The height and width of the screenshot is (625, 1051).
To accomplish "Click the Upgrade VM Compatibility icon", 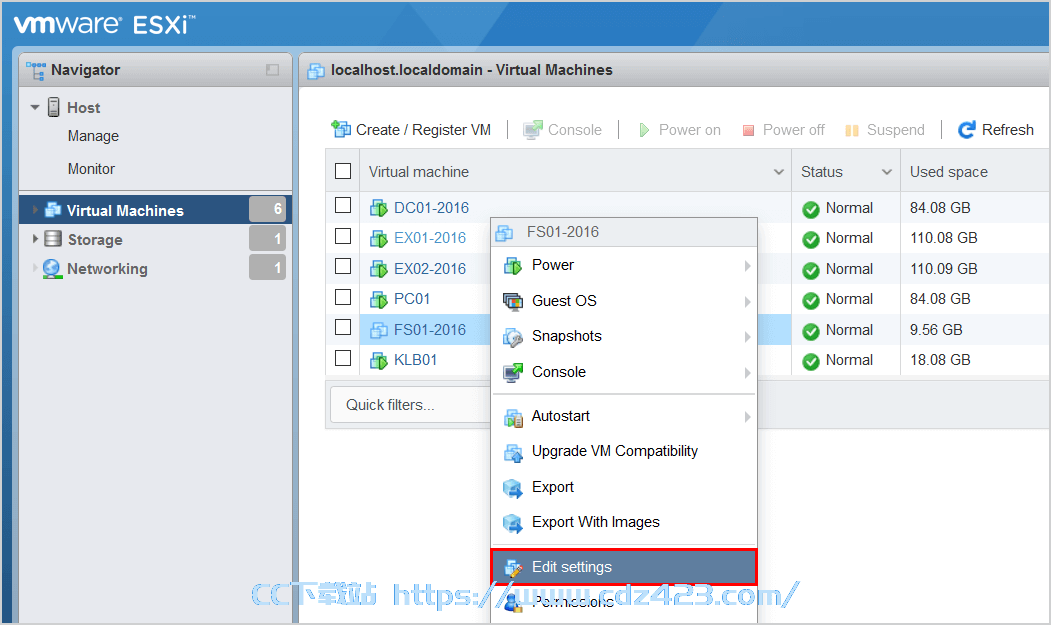I will click(513, 453).
